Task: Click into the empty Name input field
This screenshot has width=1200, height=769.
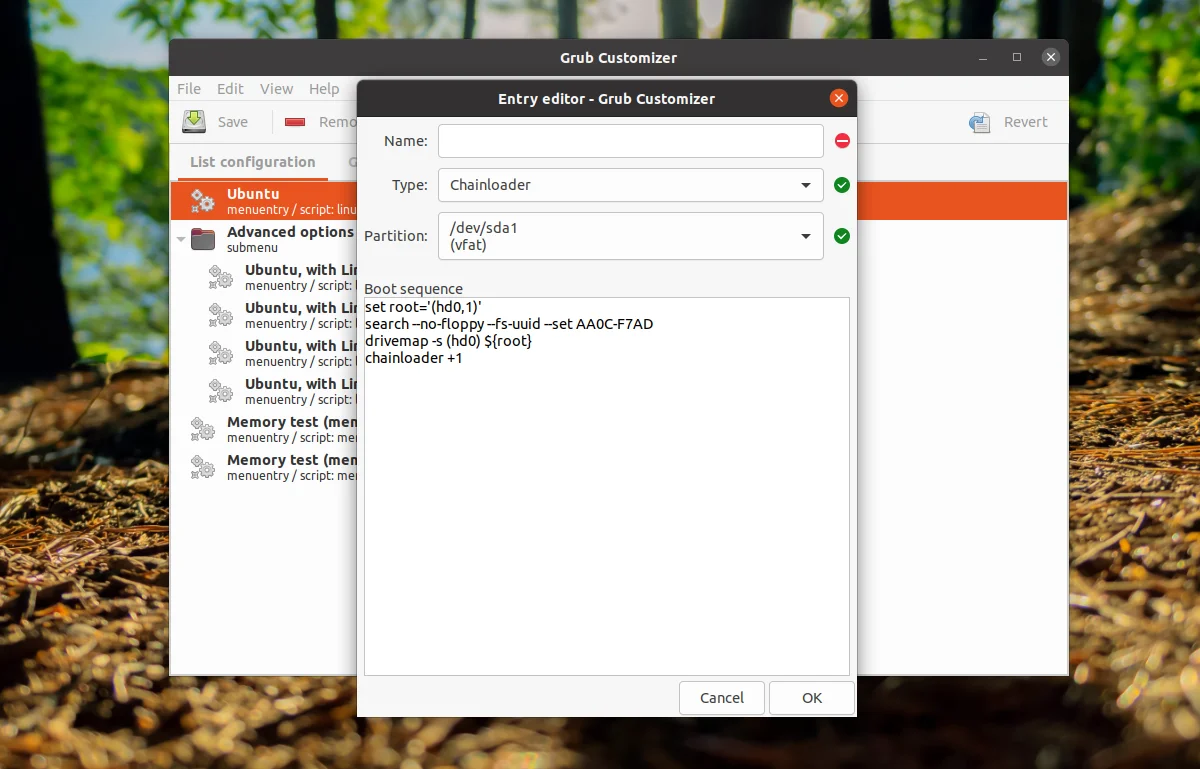Action: coord(631,141)
